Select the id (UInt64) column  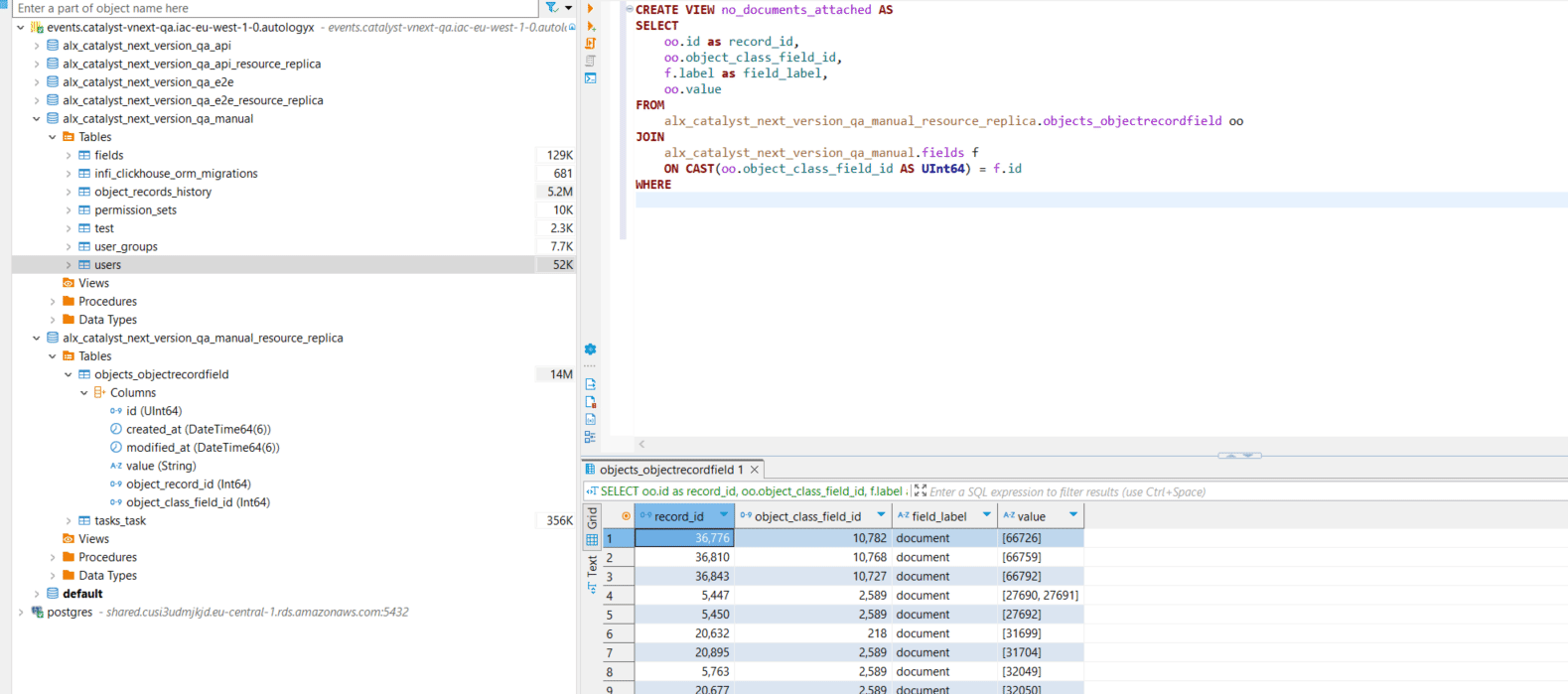(x=154, y=411)
